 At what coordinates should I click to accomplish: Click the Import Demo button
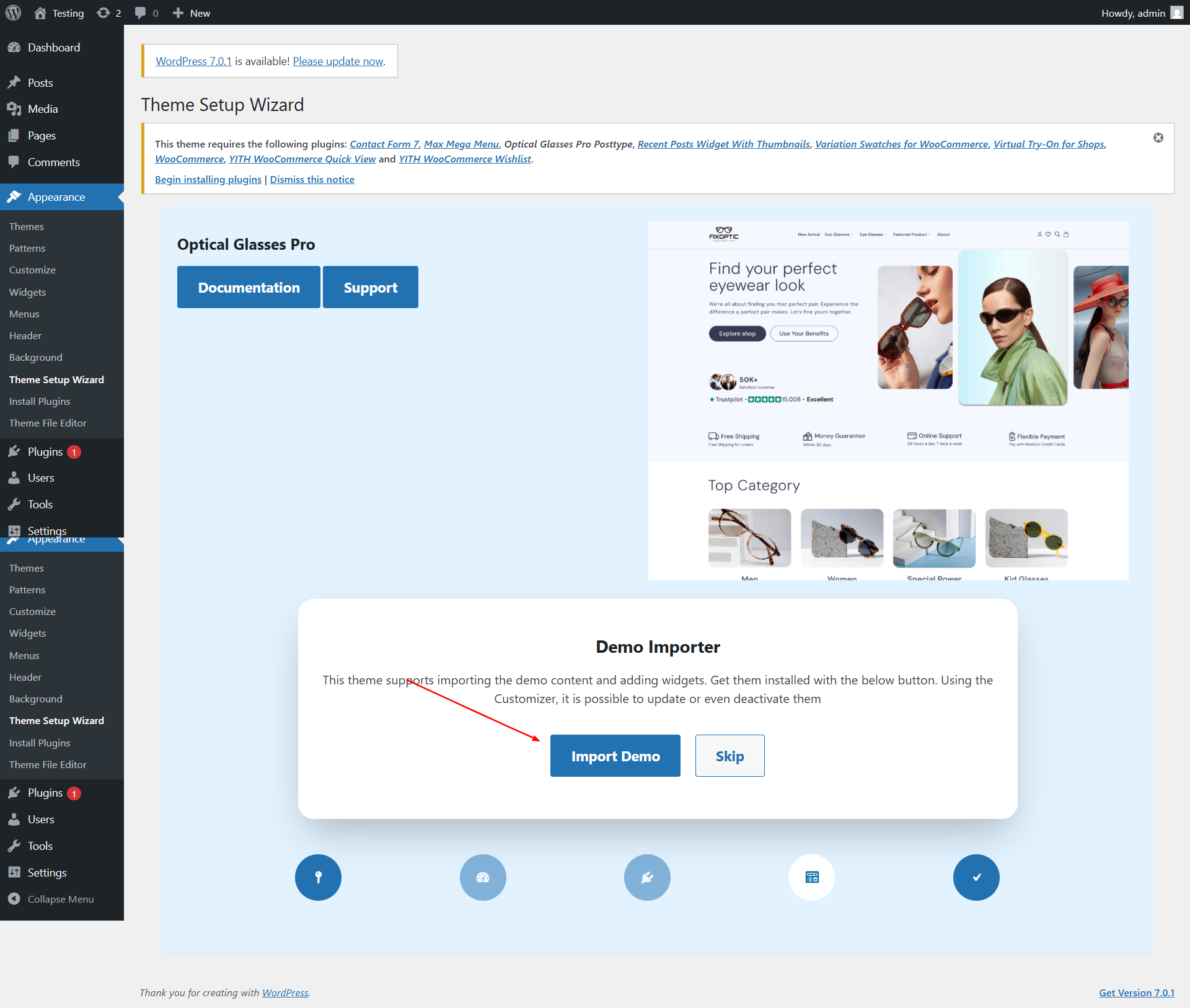click(x=615, y=756)
